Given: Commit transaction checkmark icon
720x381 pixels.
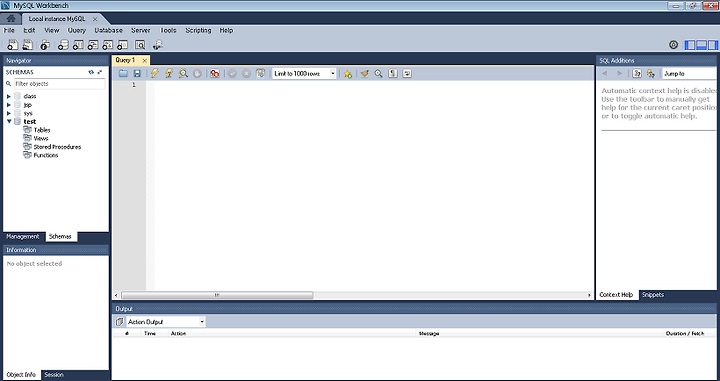Looking at the screenshot, I should pos(232,73).
